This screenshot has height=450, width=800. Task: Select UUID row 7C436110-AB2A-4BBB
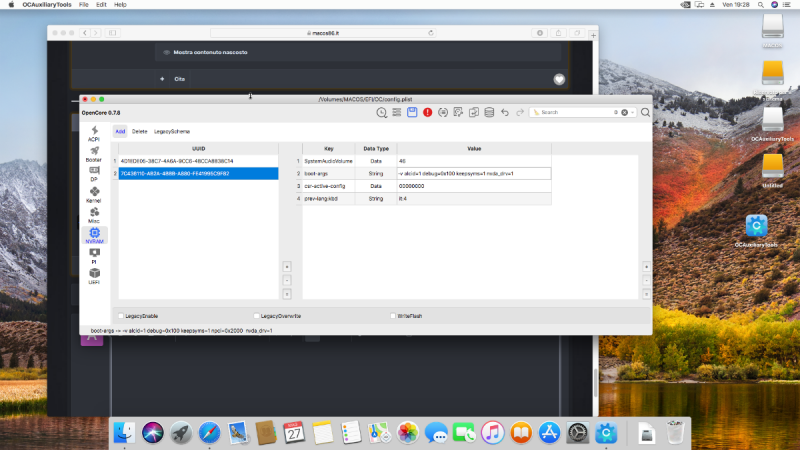[198, 173]
